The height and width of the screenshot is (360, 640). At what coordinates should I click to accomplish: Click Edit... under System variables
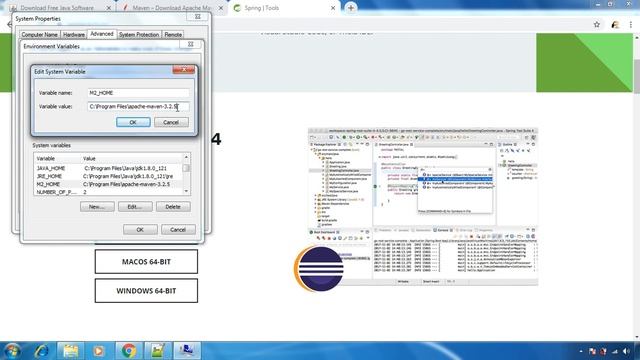coord(135,207)
